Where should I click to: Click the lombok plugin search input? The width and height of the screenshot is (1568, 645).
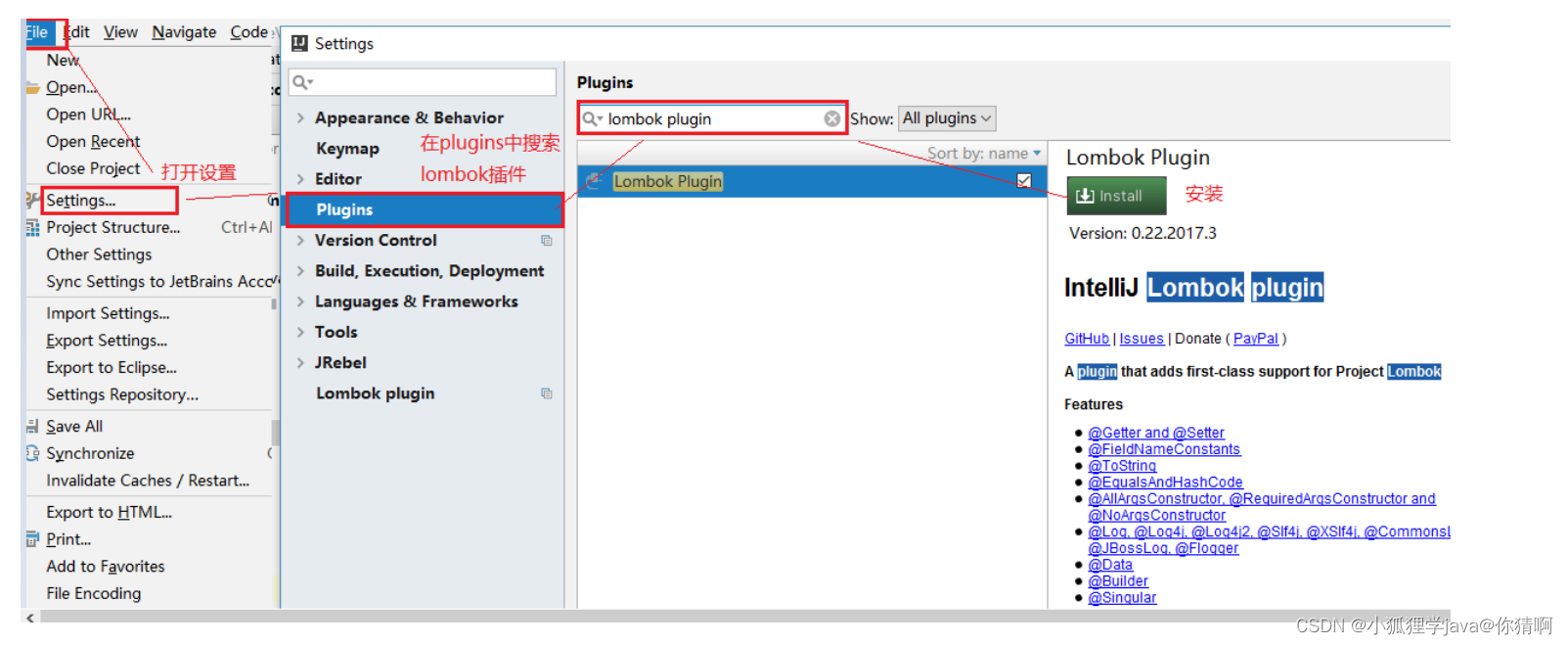pos(712,118)
